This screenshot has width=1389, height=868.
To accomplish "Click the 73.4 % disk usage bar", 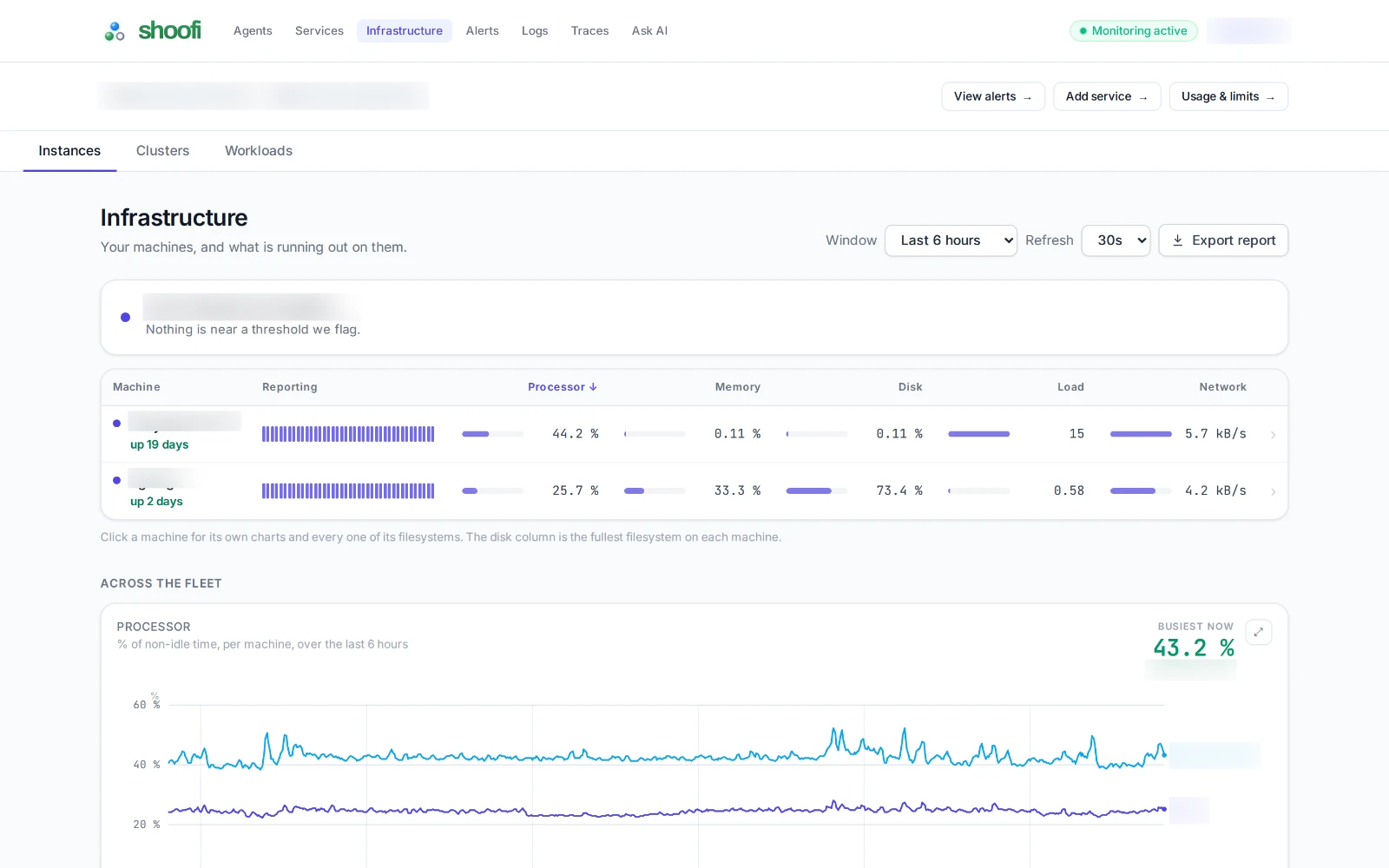I will click(817, 491).
